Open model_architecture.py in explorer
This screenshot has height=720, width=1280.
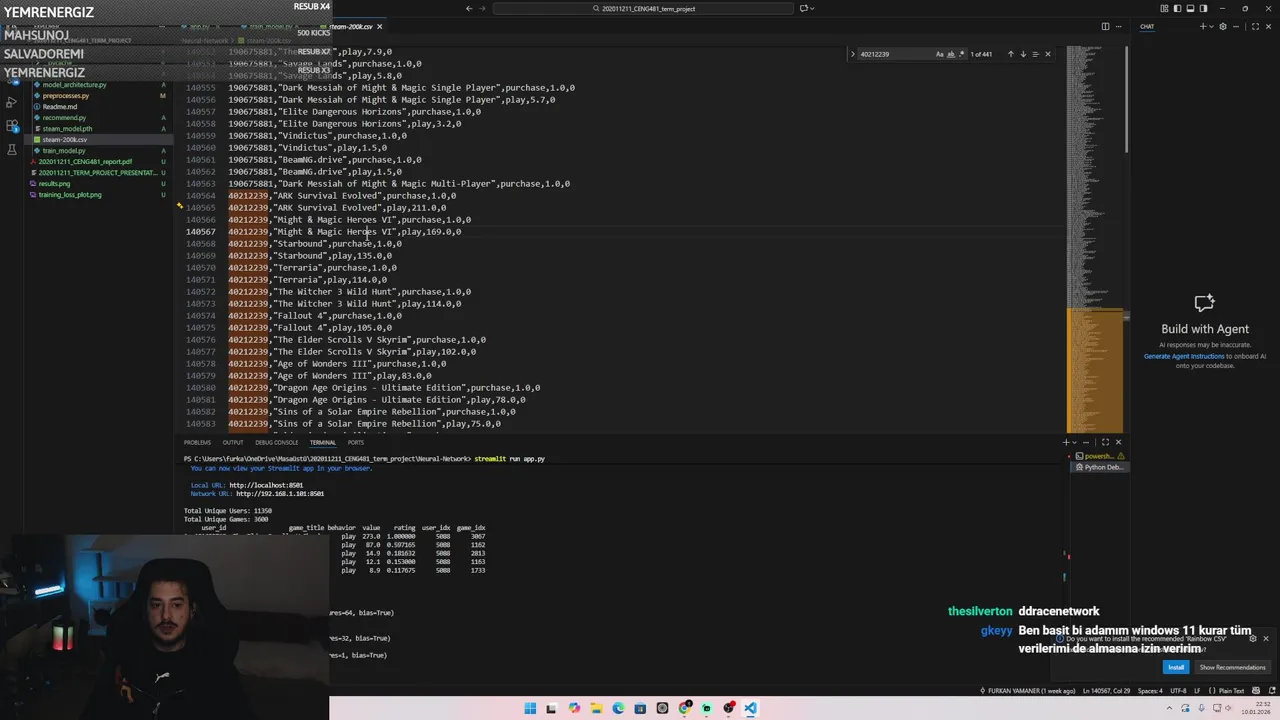(x=74, y=85)
